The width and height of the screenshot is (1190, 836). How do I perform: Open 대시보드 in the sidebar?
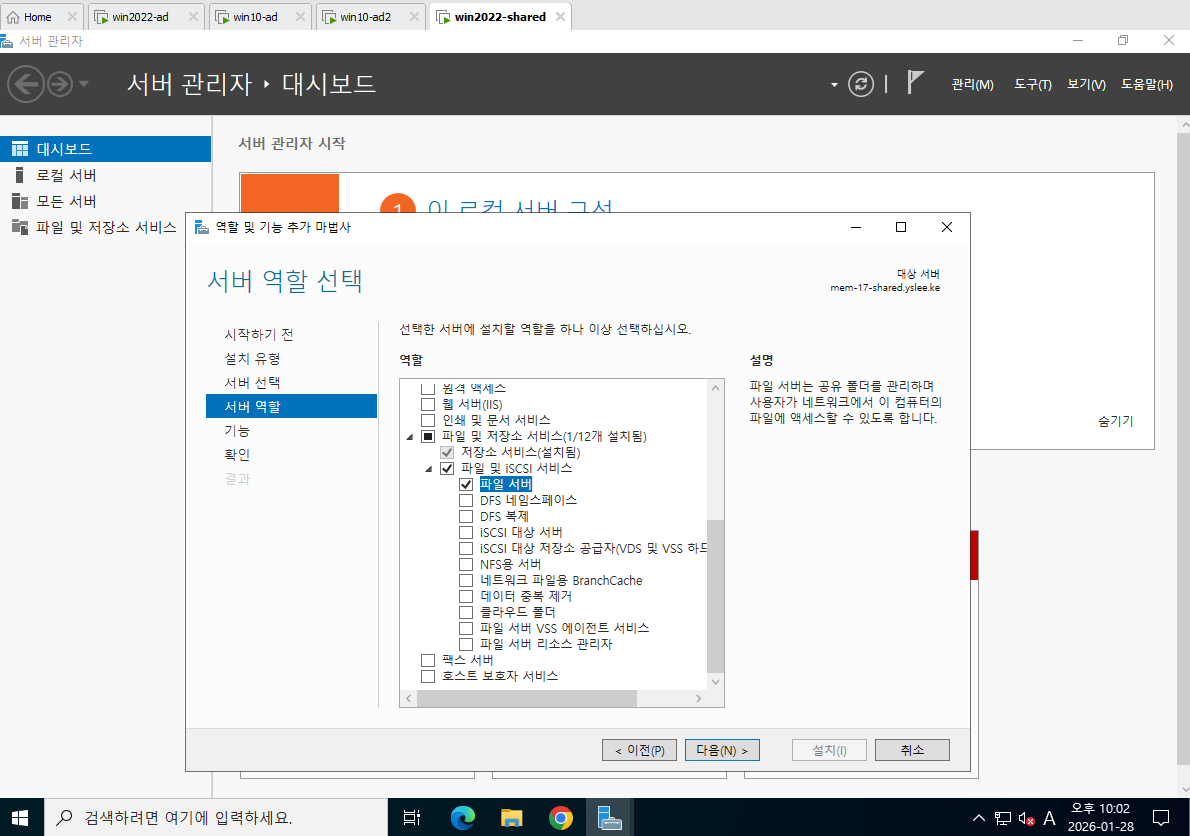(105, 149)
